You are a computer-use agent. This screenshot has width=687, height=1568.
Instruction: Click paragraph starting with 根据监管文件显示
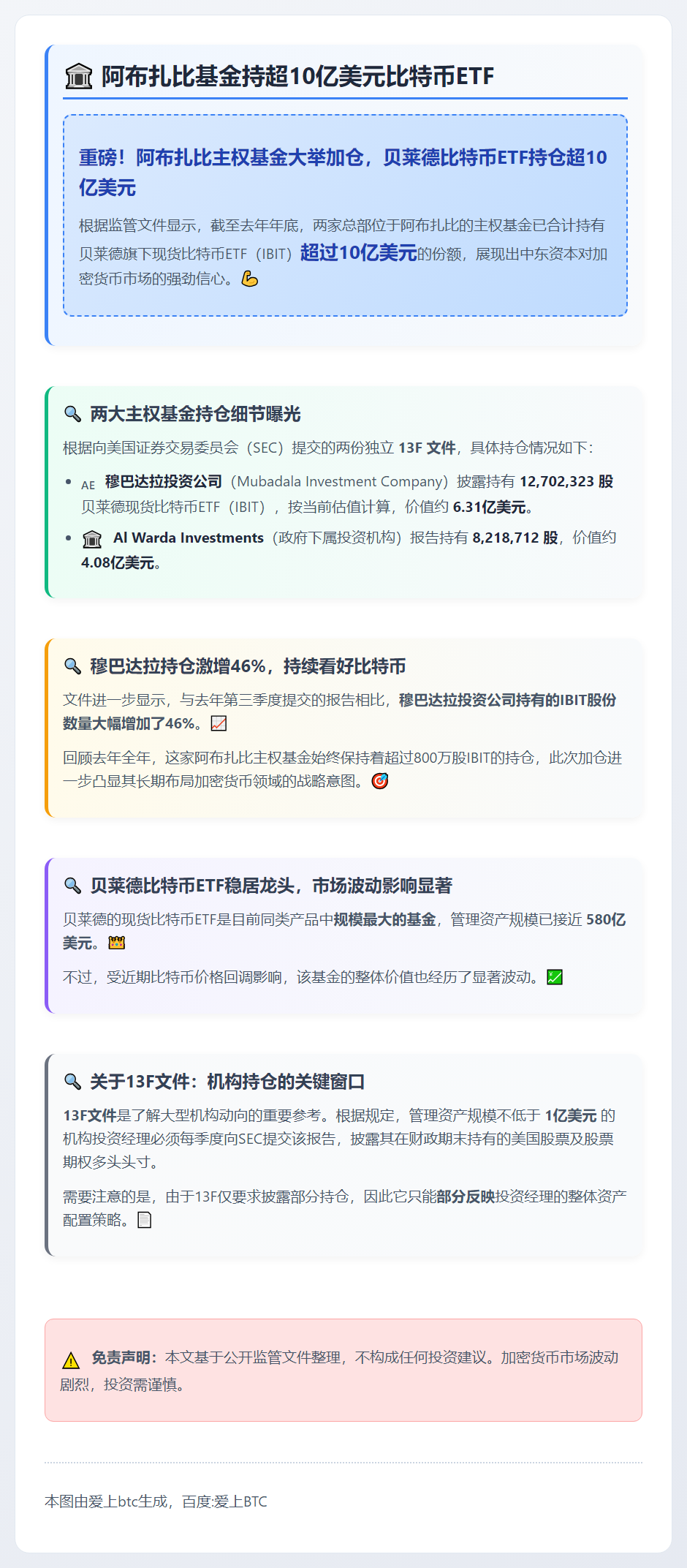tap(343, 252)
